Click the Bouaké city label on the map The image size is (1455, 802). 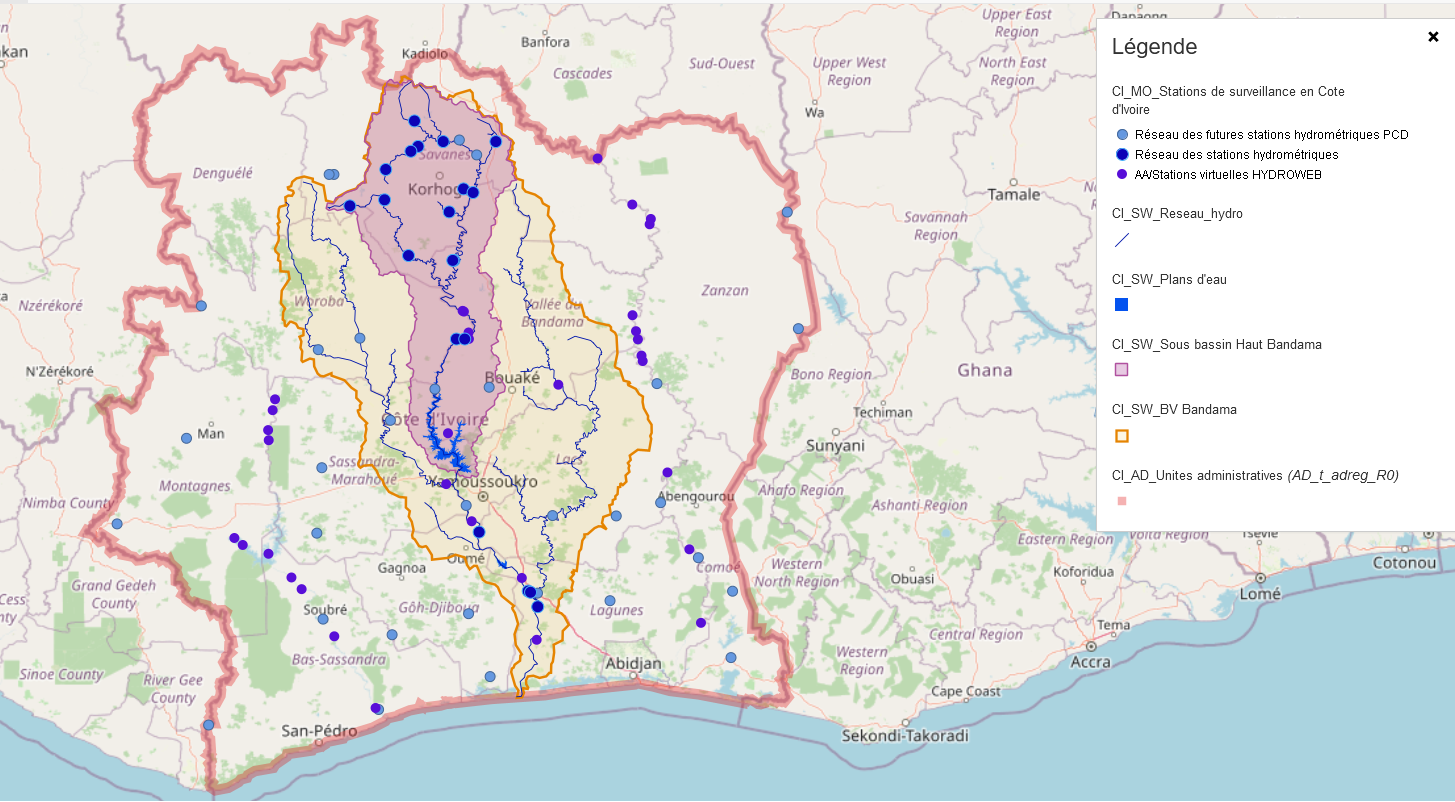pos(512,378)
